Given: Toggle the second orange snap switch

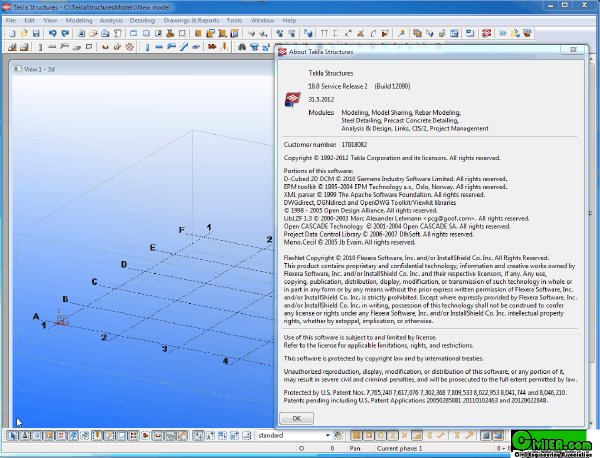Looking at the screenshot, I should [368, 435].
